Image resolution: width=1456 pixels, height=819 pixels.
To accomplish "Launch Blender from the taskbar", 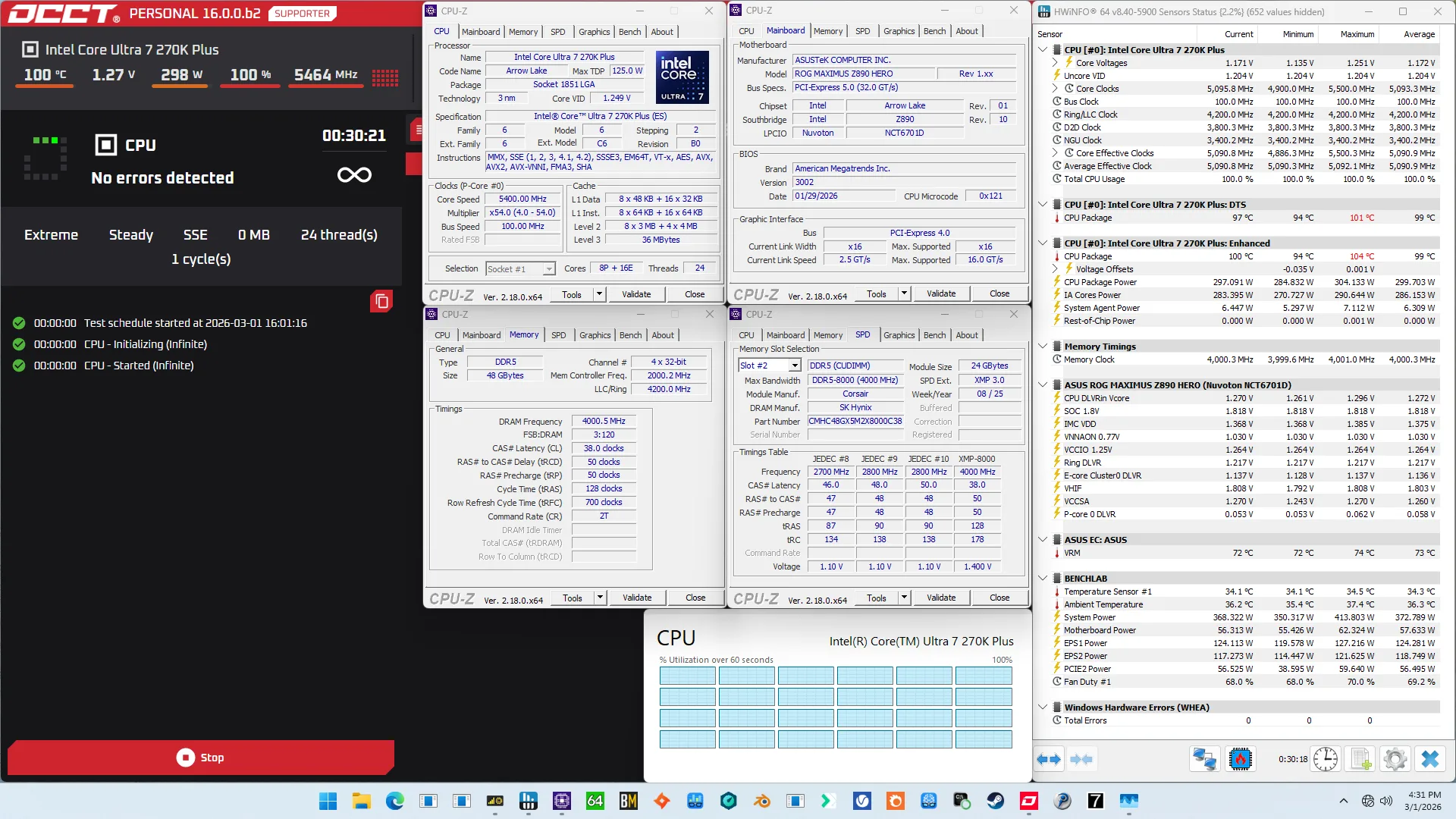I will point(761,801).
